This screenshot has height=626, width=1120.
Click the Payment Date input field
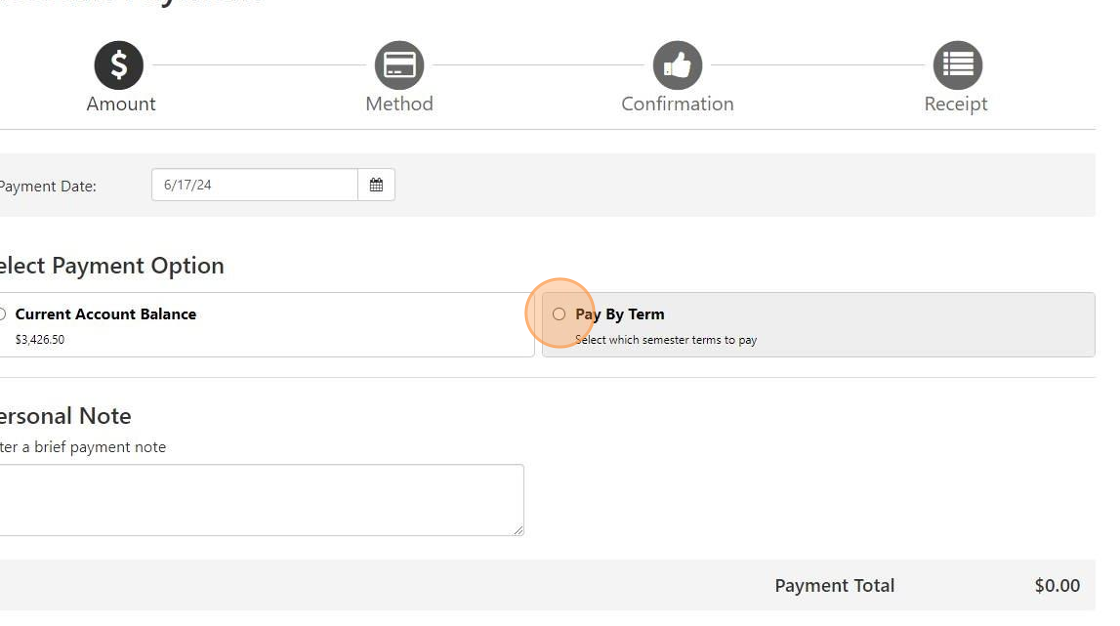pos(254,185)
